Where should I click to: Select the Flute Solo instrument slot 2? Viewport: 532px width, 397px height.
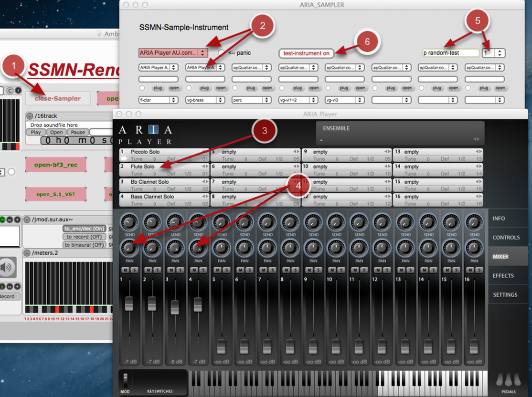click(164, 170)
